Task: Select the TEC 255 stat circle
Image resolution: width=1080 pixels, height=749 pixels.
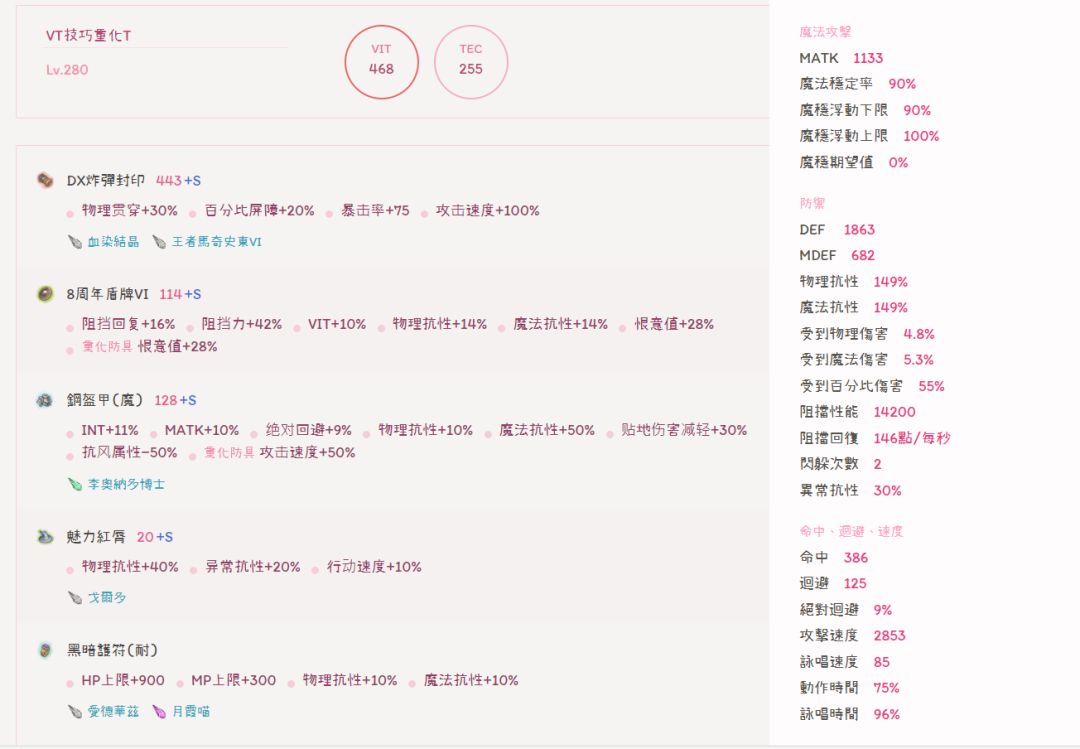Action: pos(471,62)
